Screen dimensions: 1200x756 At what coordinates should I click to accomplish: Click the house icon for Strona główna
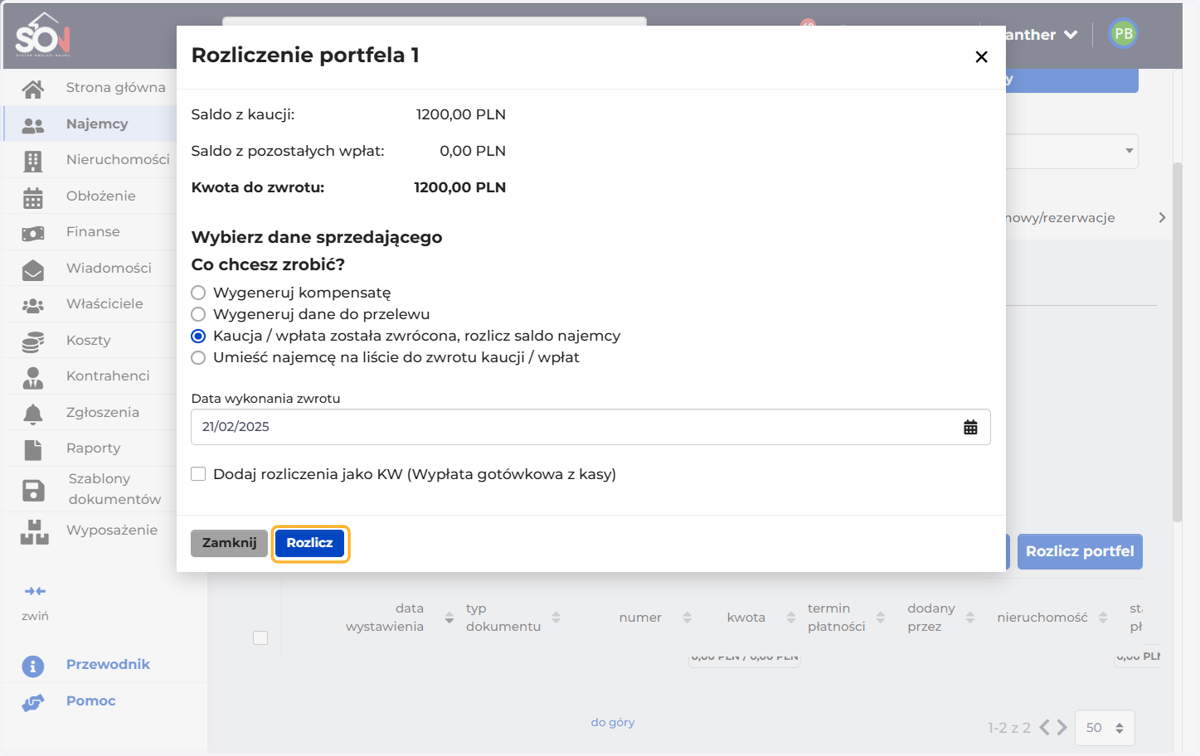[33, 88]
